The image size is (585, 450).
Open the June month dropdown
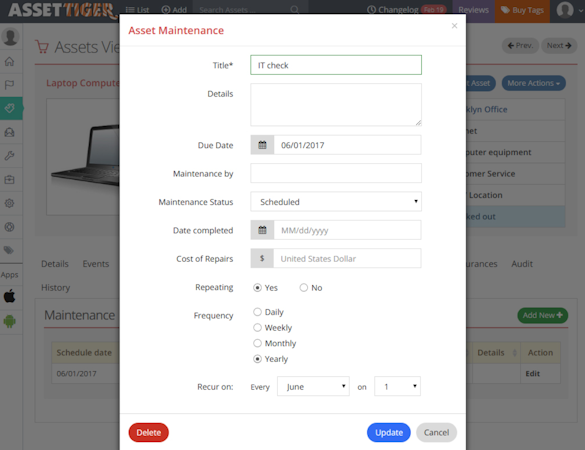(x=313, y=387)
